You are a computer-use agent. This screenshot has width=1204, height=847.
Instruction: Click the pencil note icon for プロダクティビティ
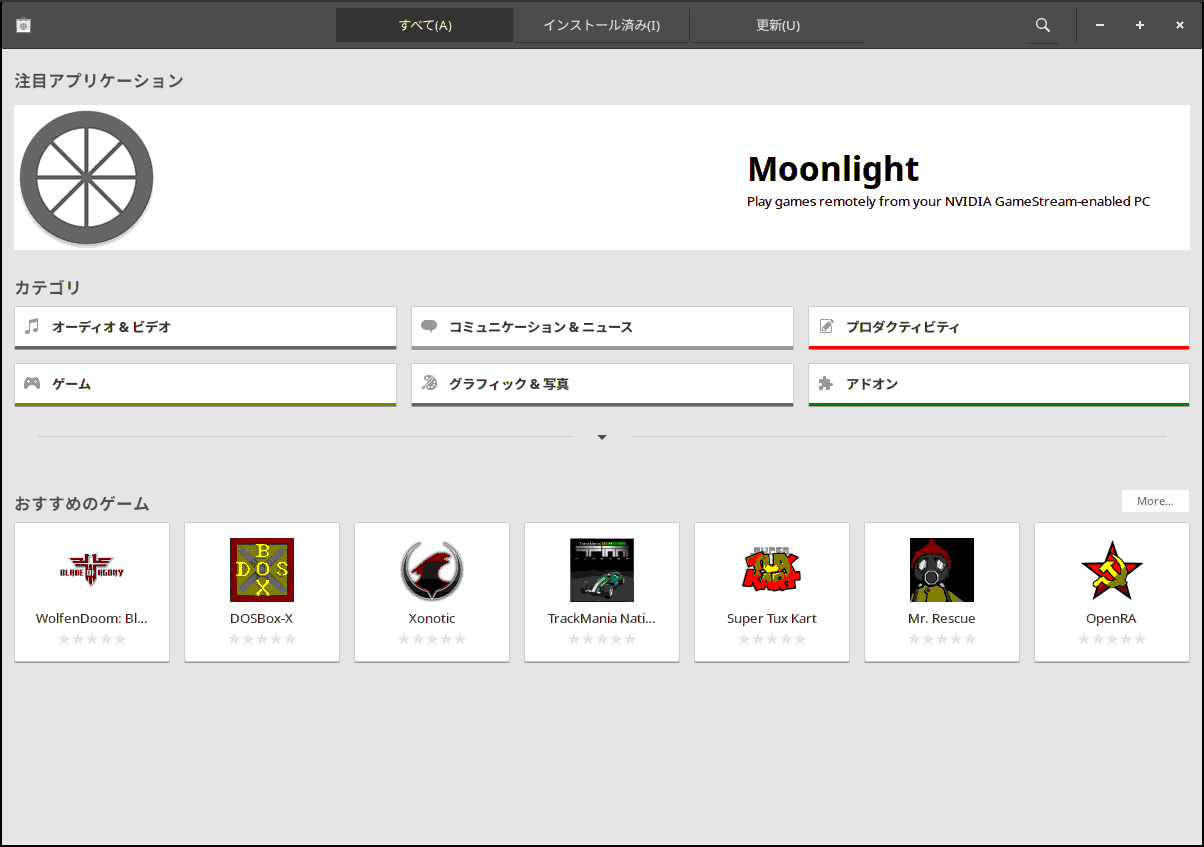(x=826, y=326)
